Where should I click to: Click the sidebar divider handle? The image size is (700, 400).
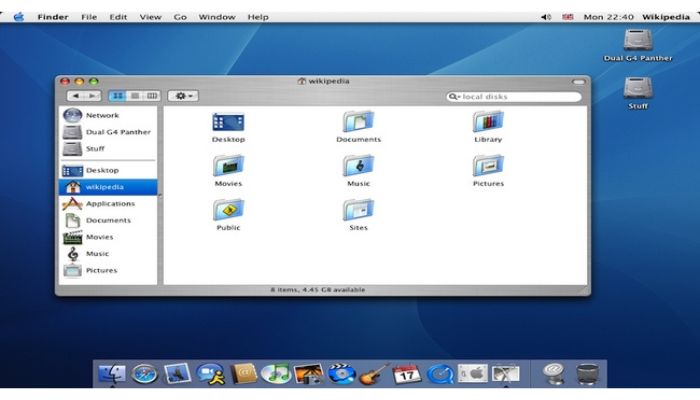click(x=160, y=196)
